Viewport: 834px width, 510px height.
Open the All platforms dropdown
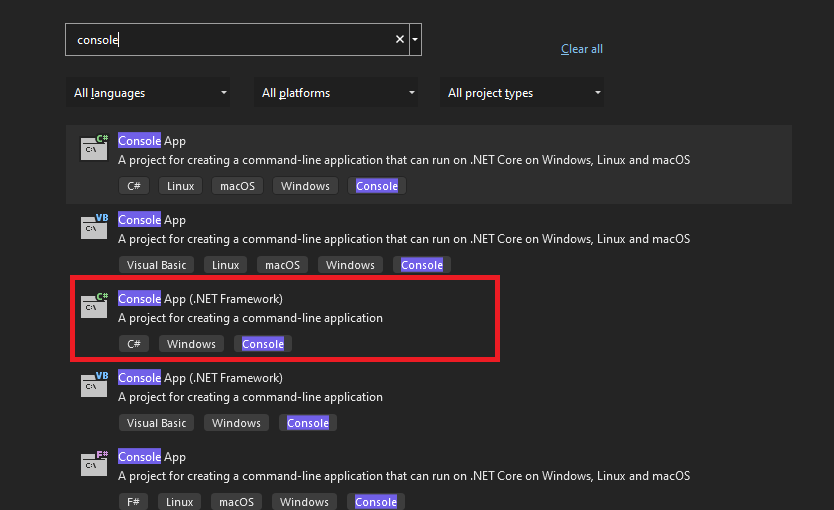[x=336, y=93]
